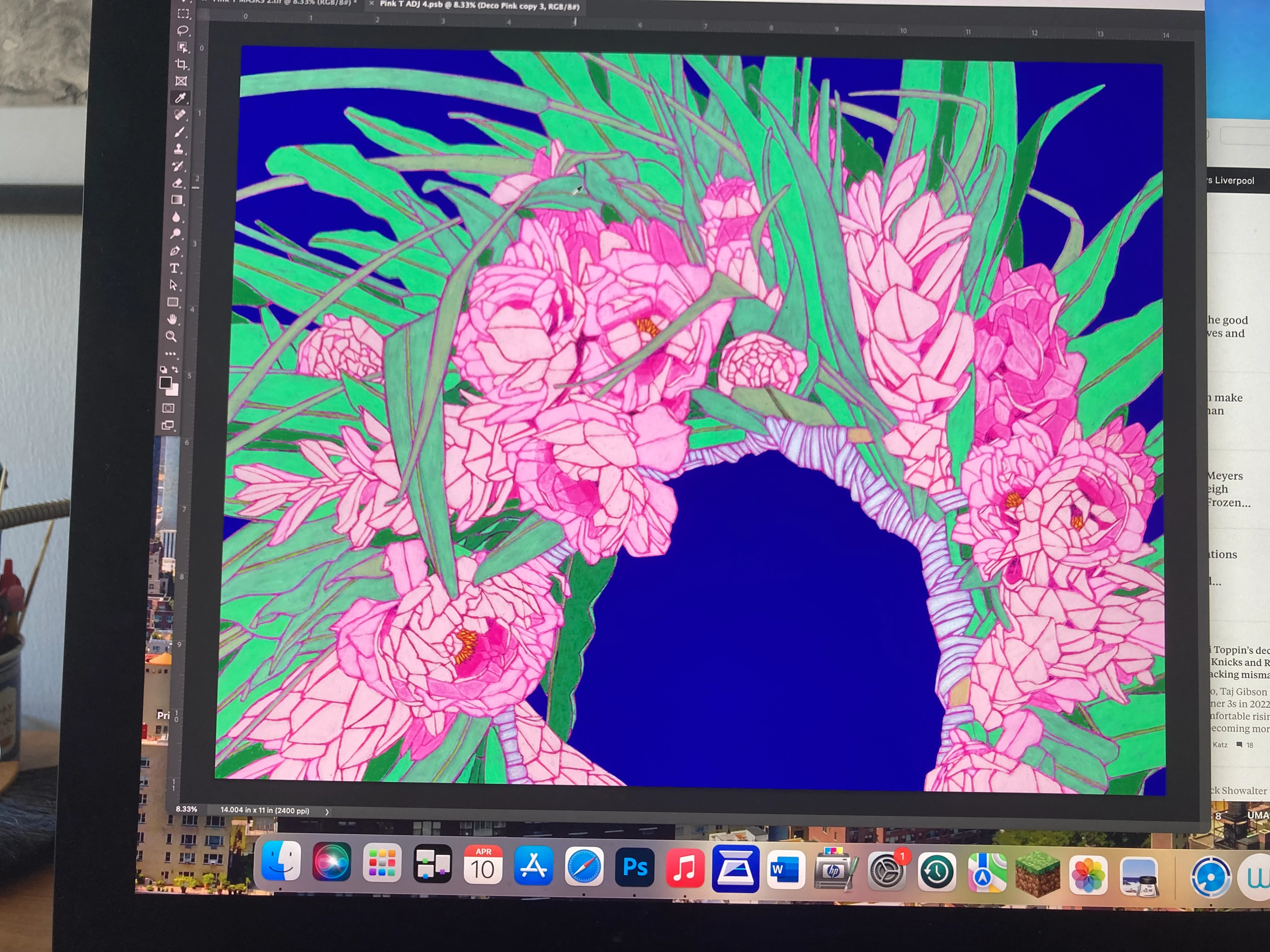
Task: Pick the Crop tool
Action: (182, 64)
